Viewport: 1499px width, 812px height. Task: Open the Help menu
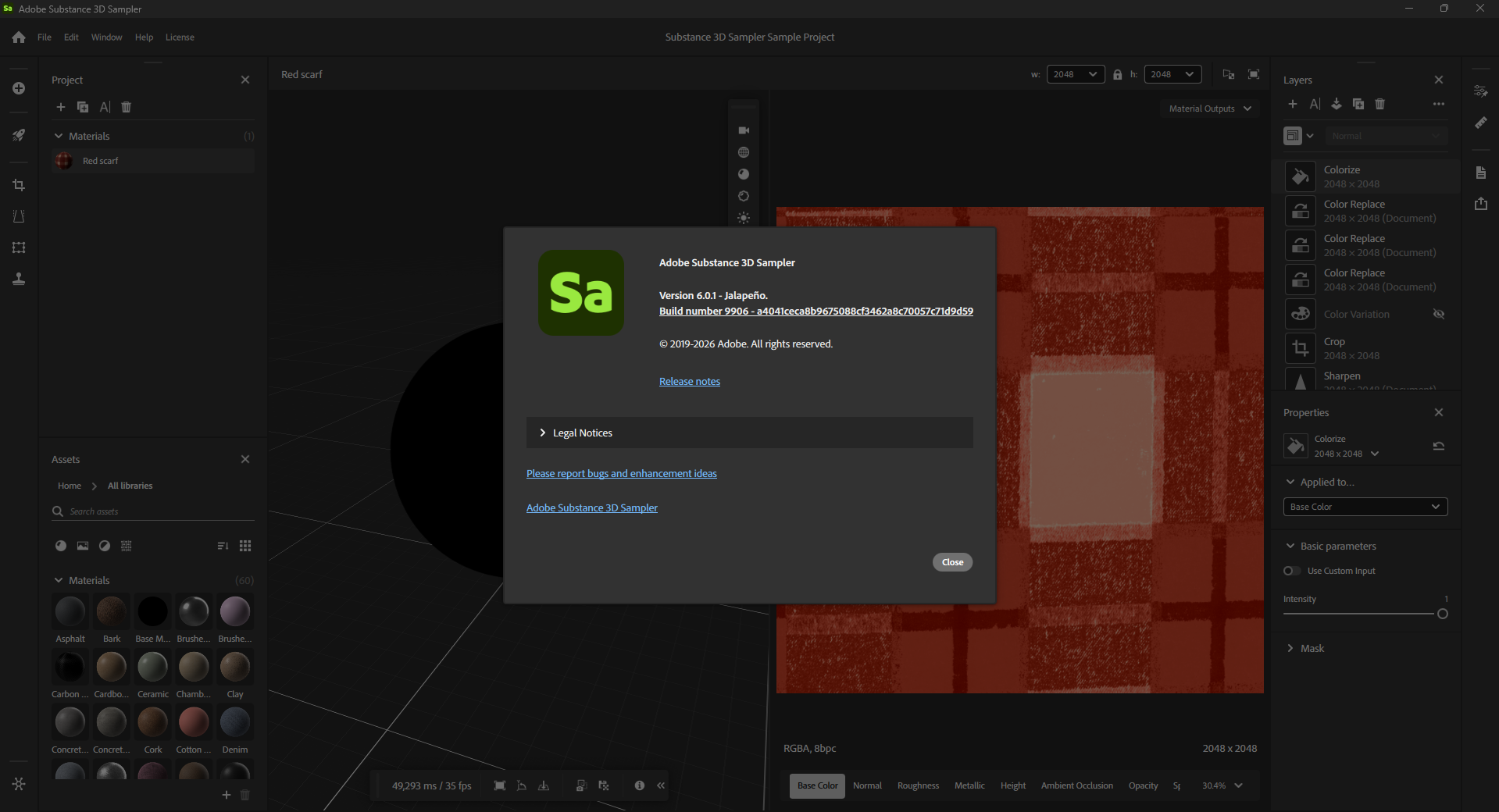click(144, 37)
